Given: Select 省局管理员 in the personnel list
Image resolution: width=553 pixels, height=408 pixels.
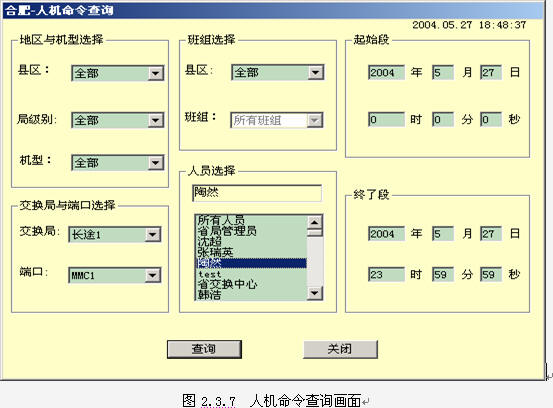Looking at the screenshot, I should 227,231.
